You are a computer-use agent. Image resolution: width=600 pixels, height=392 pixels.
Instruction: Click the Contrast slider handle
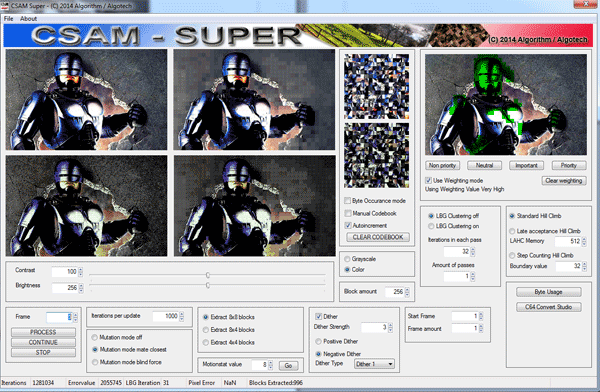point(208,275)
